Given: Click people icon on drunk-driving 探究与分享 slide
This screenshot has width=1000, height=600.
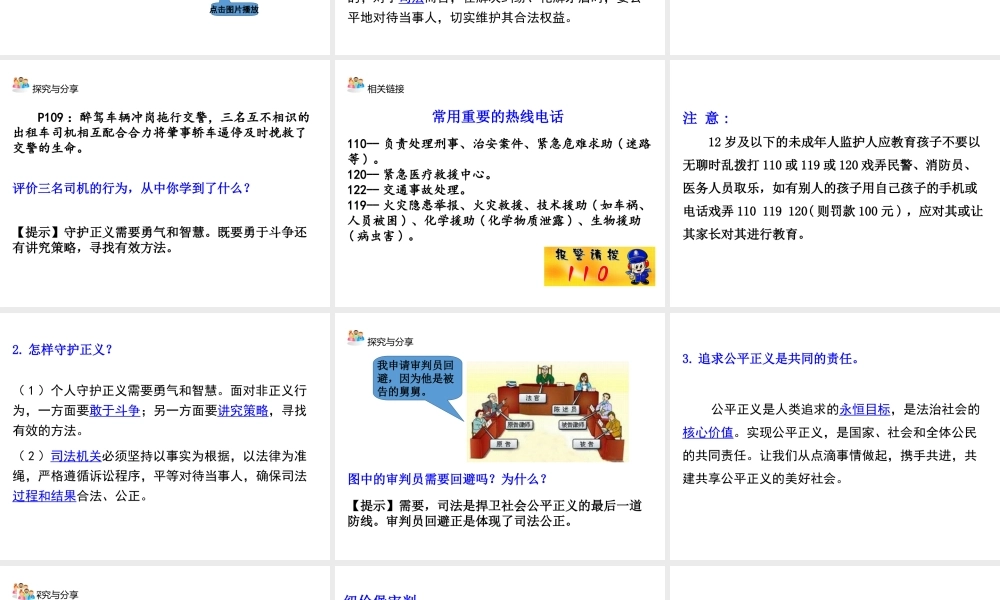Looking at the screenshot, I should [x=21, y=85].
